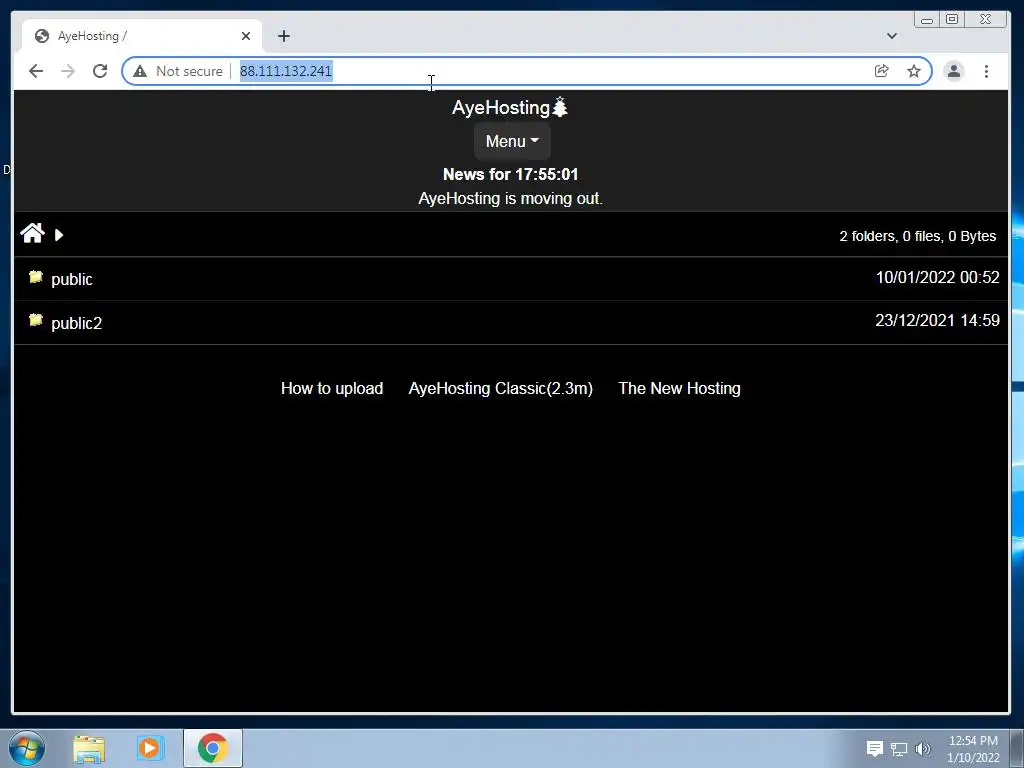Click the Chrome taskbar icon

213,748
